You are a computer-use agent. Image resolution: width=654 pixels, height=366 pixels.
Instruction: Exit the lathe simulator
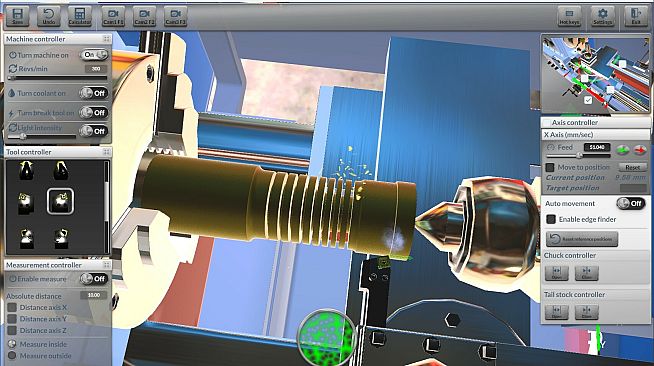point(636,17)
